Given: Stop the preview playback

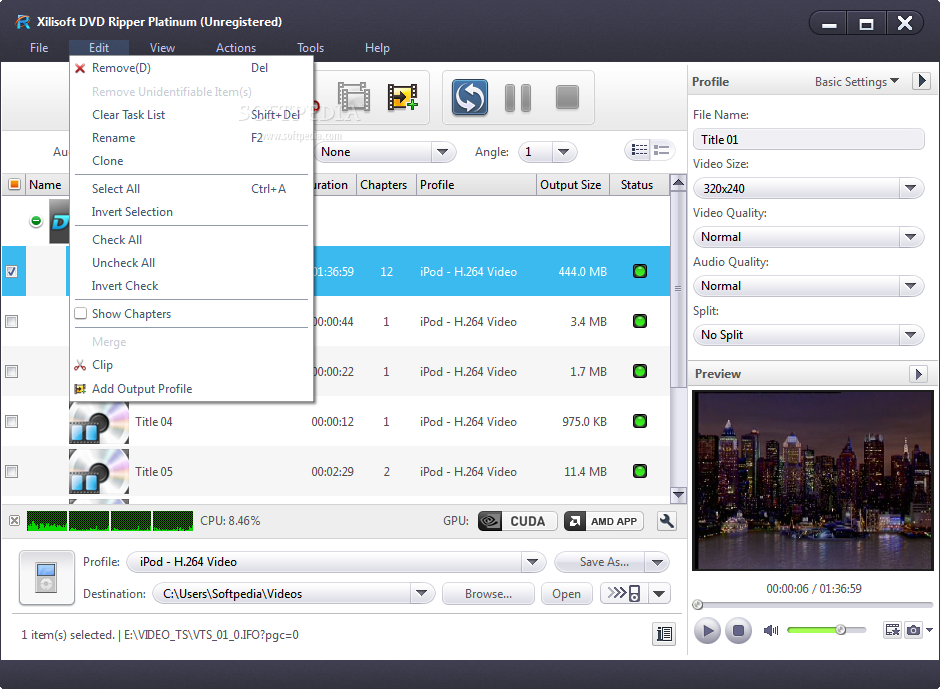Looking at the screenshot, I should (739, 630).
